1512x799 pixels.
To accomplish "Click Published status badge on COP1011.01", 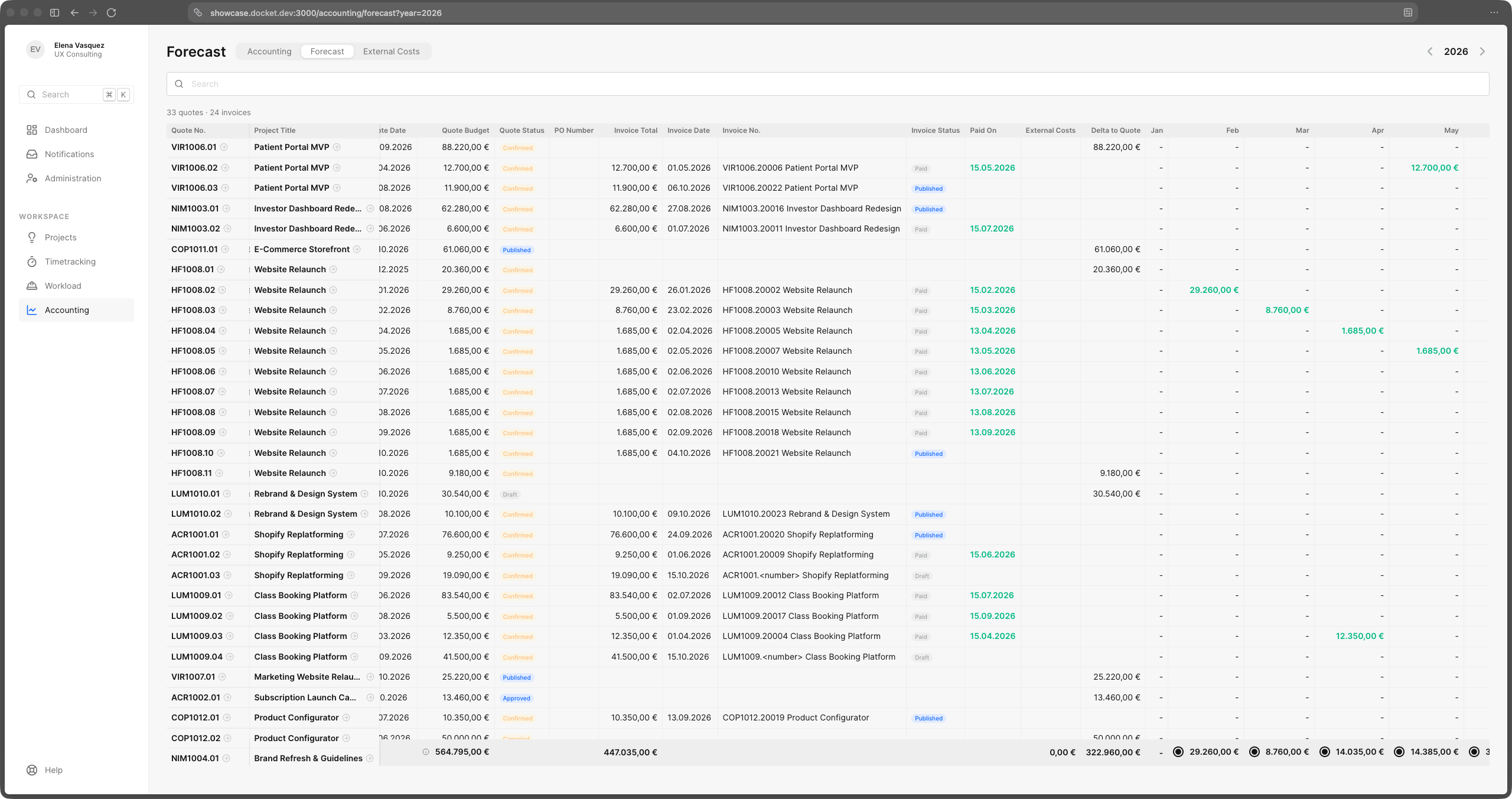I will [517, 250].
